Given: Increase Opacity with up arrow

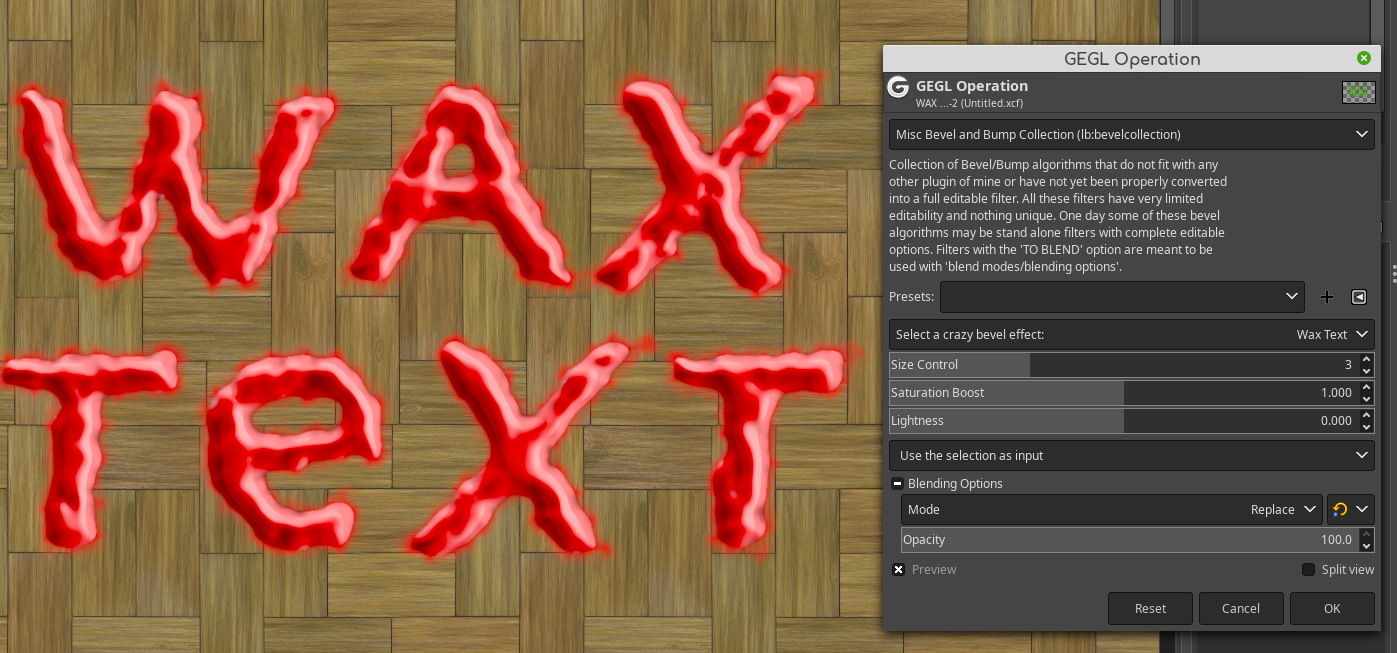Looking at the screenshot, I should 1366,534.
